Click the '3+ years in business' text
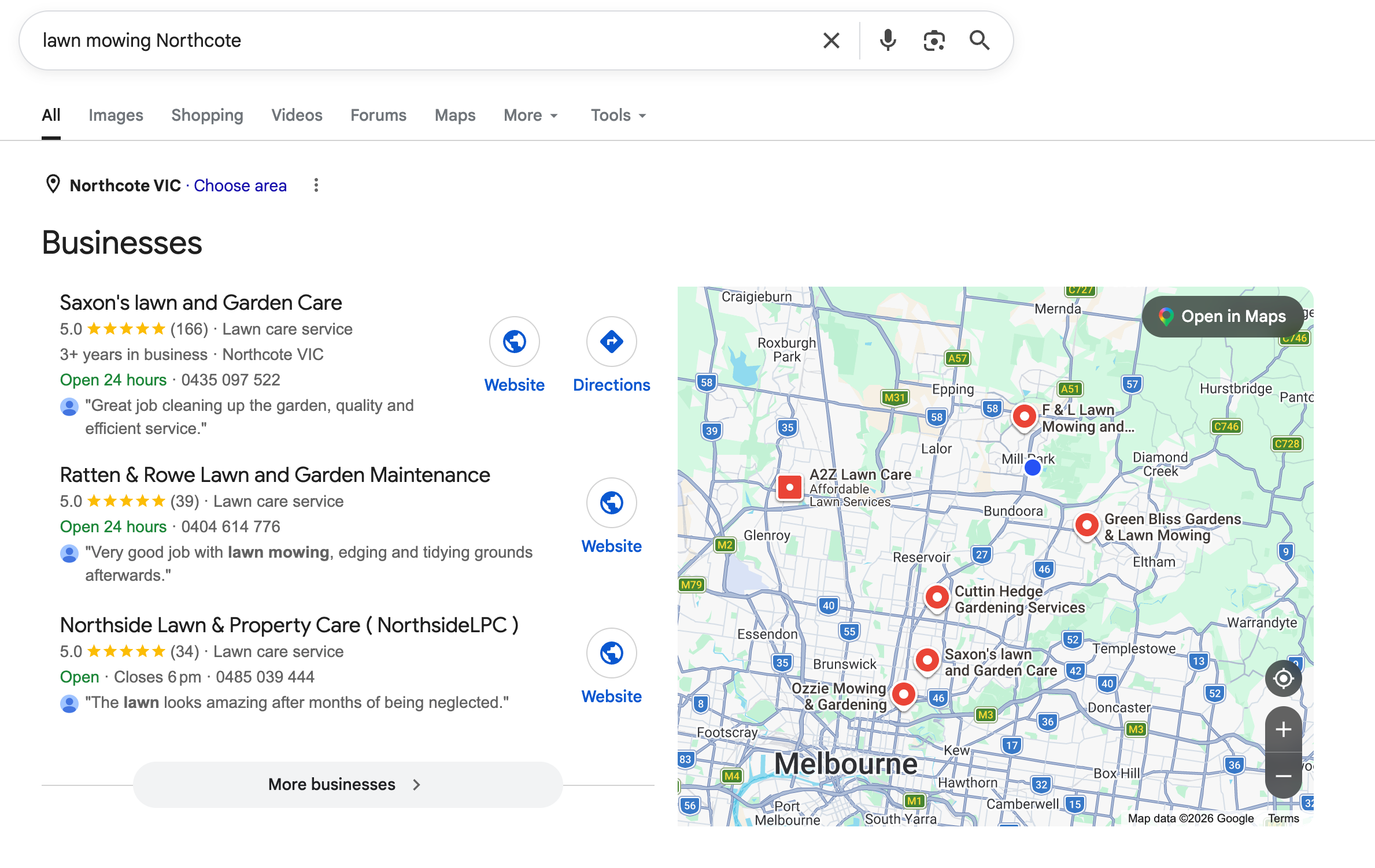 click(134, 355)
